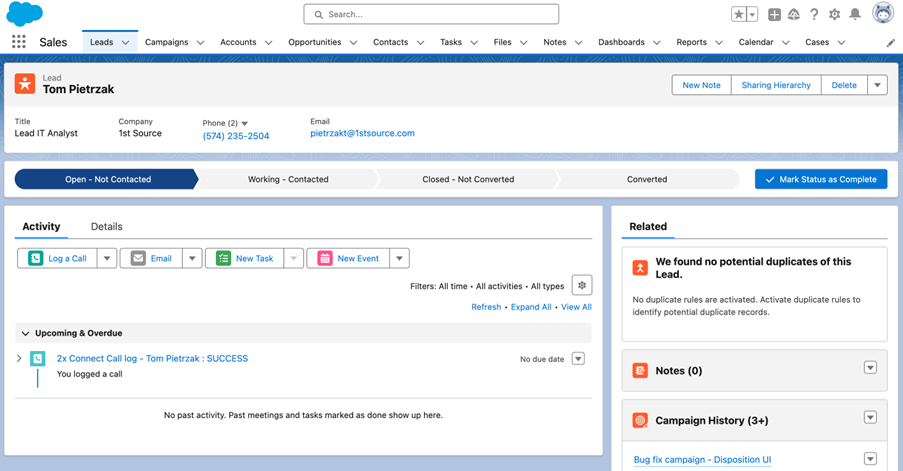This screenshot has height=471, width=903.
Task: Select the Open - Not Contacted stage
Action: point(108,179)
